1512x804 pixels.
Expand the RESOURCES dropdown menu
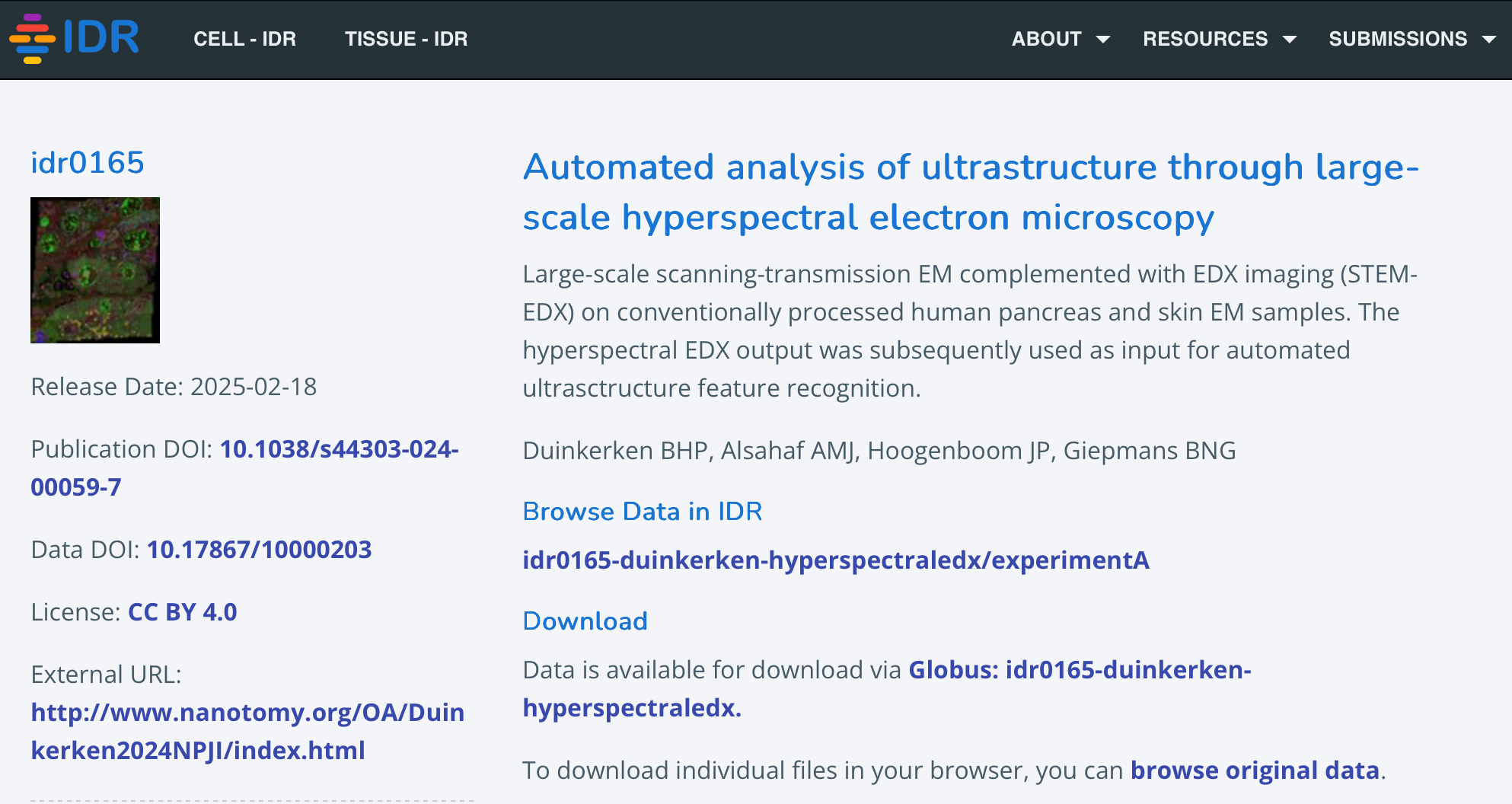pos(1205,39)
